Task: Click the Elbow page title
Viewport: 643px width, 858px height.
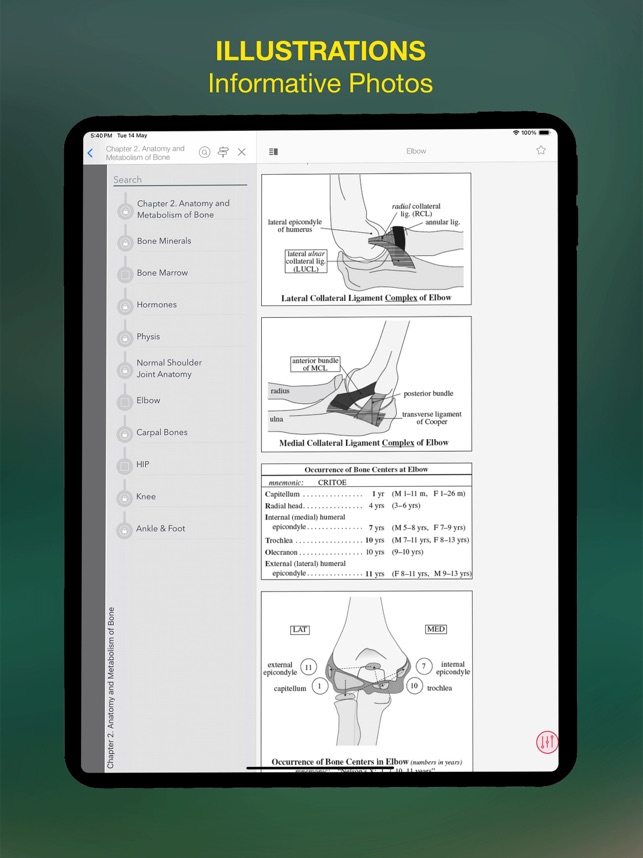Action: [x=416, y=151]
